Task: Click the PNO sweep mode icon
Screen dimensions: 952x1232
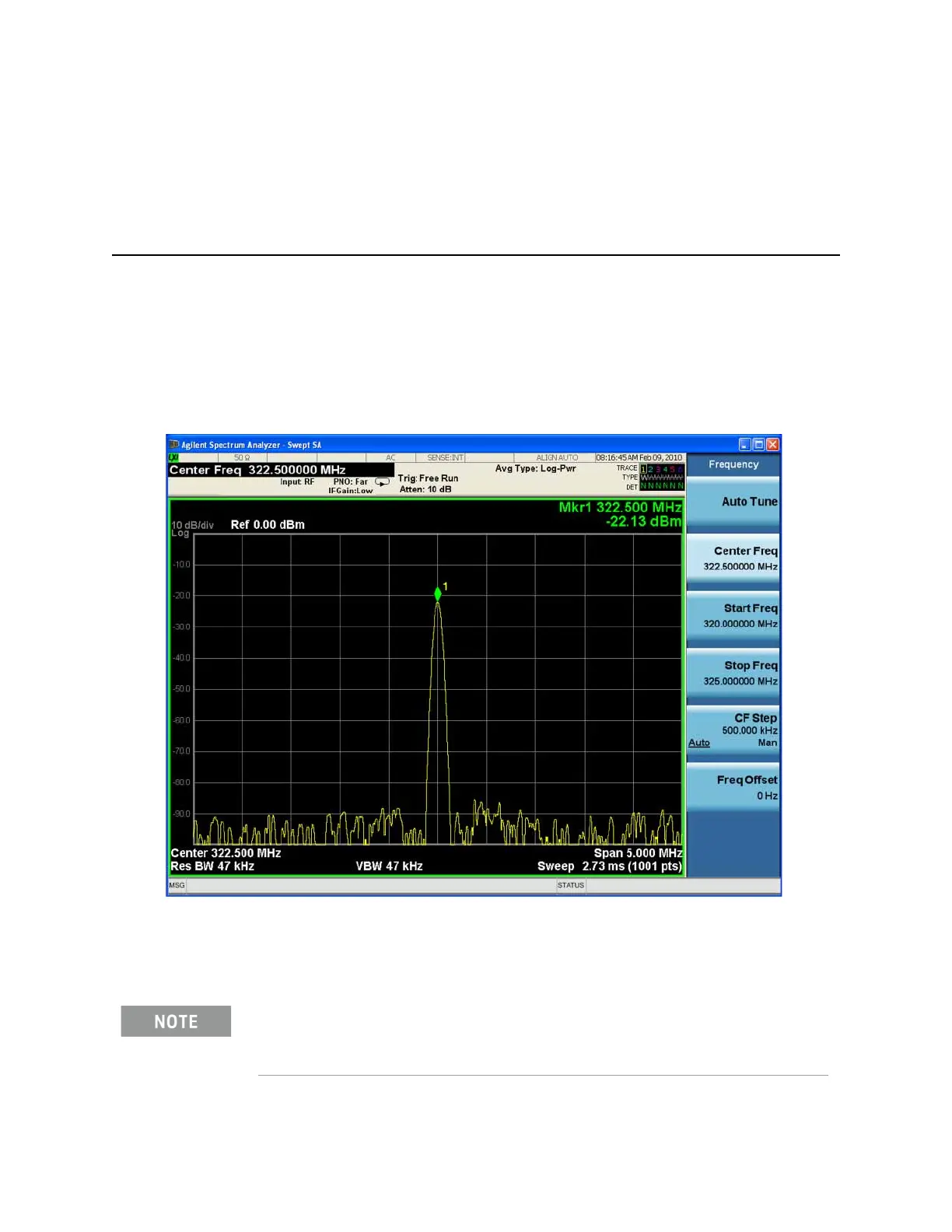Action: 382,482
